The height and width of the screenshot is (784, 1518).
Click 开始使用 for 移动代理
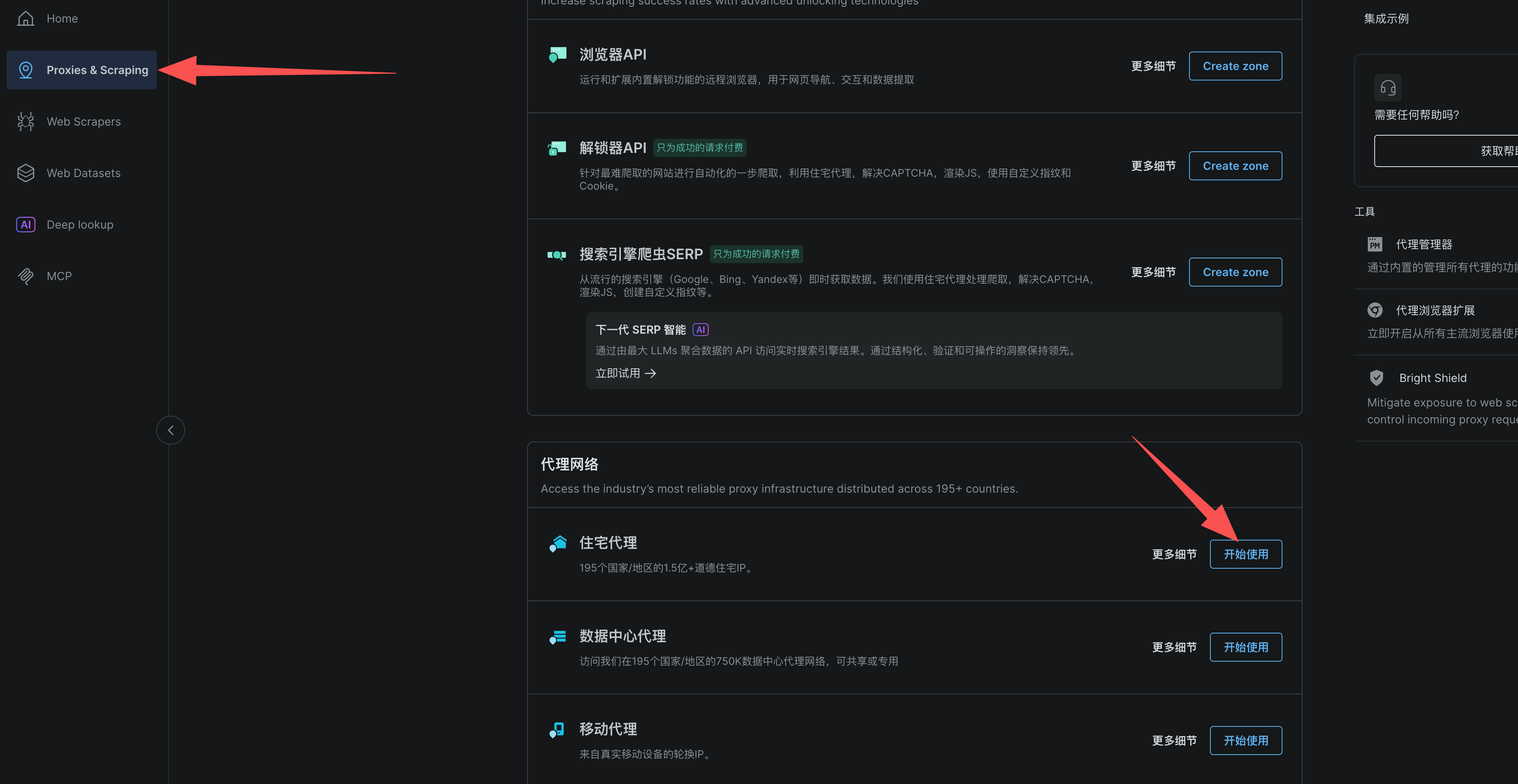[x=1246, y=741]
